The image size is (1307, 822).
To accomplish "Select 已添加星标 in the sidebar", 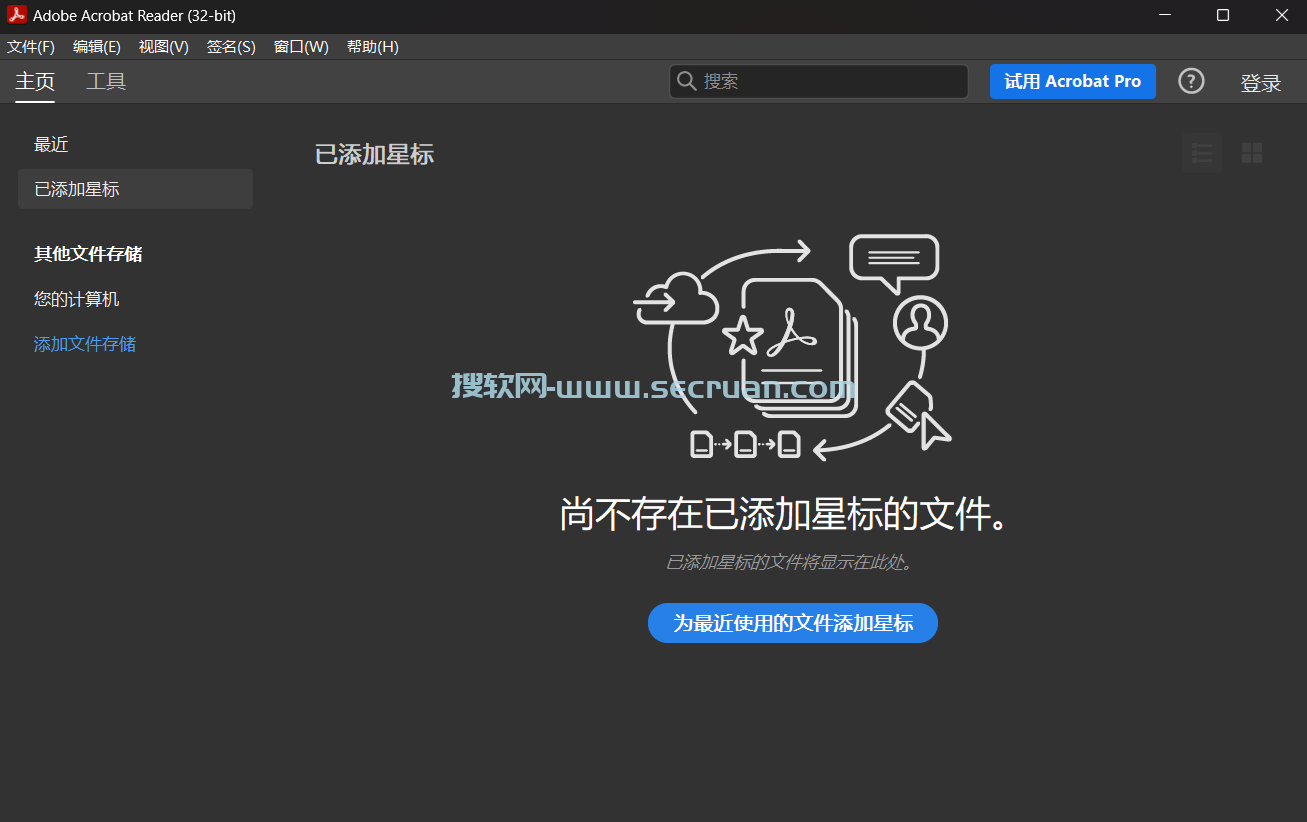I will click(x=135, y=189).
